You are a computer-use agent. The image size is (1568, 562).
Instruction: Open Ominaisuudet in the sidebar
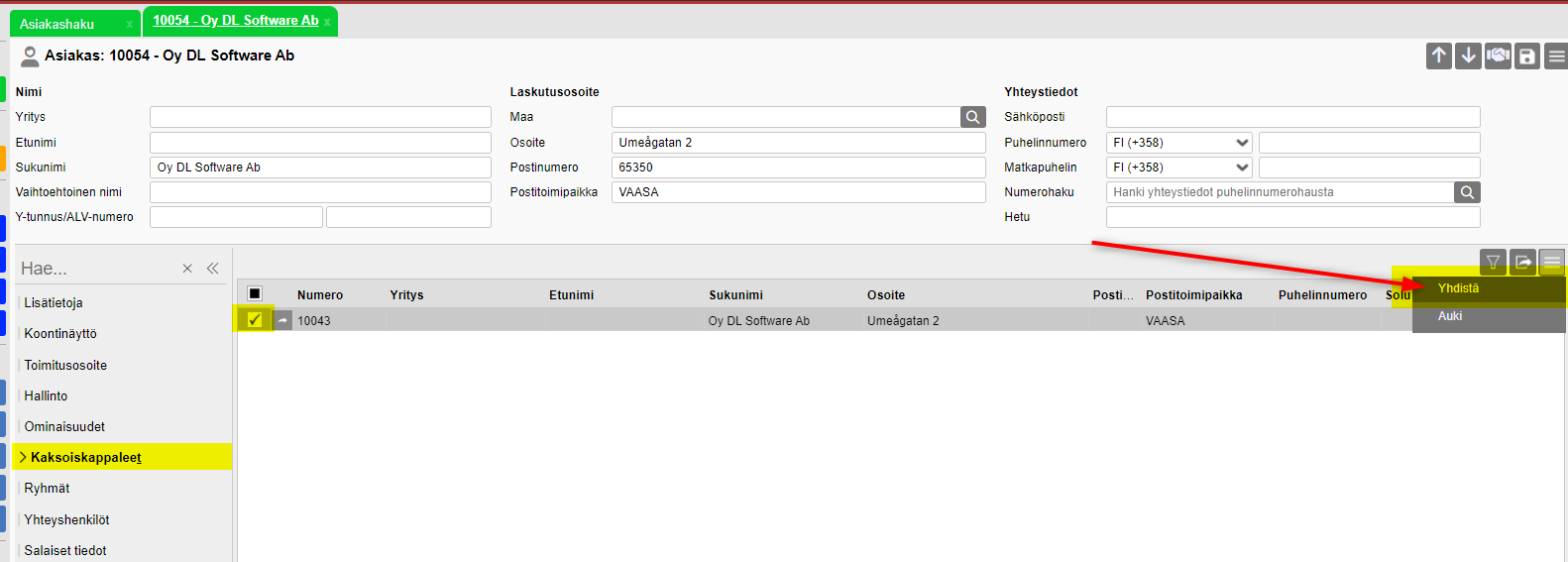coord(64,427)
